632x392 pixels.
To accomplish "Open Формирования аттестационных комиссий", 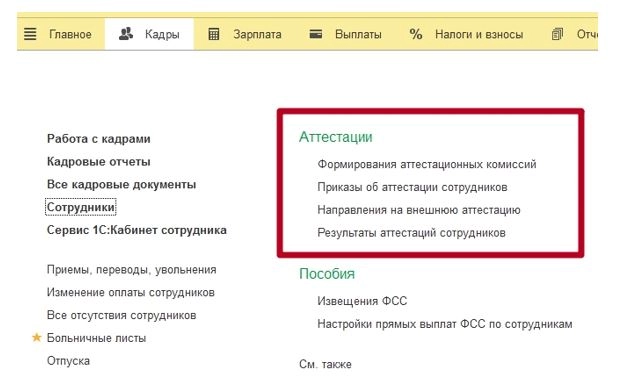I will [x=427, y=164].
